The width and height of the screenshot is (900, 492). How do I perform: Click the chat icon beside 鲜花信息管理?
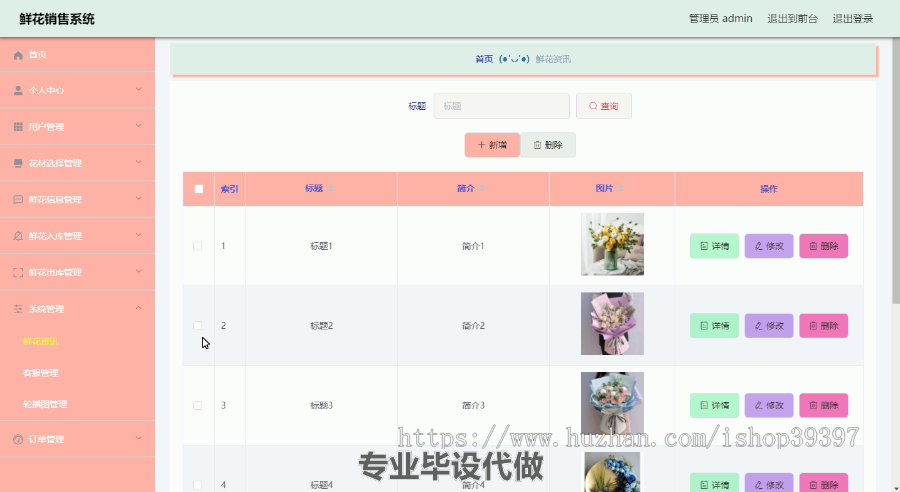pos(18,200)
